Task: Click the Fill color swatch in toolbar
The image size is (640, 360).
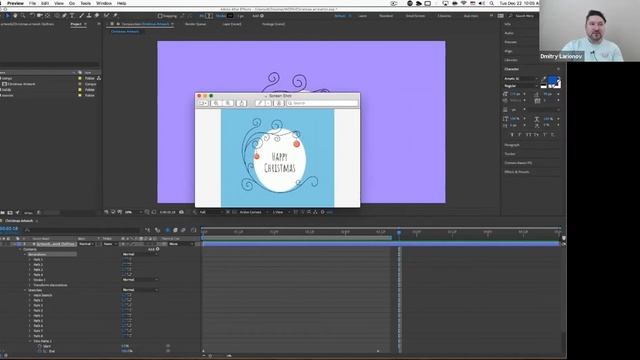Action: 209,16
